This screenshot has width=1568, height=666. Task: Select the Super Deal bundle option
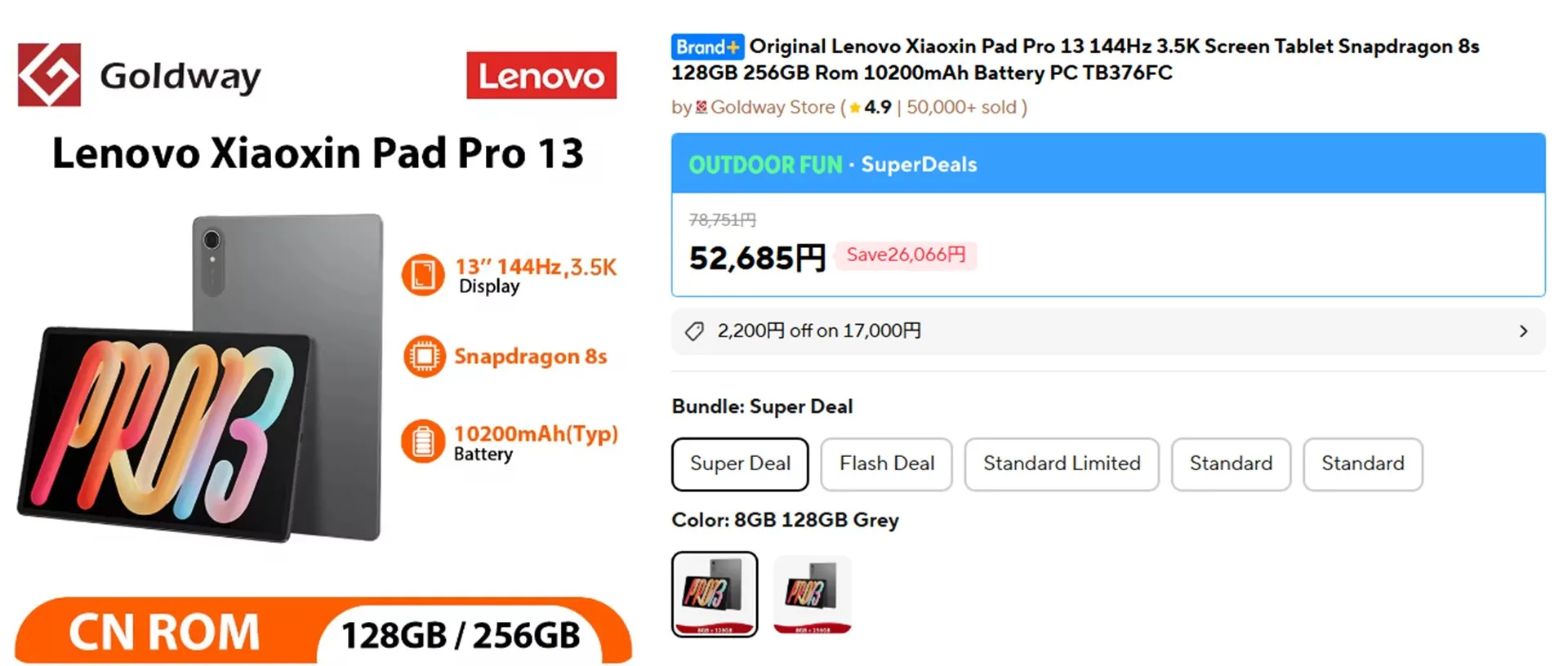click(x=740, y=464)
